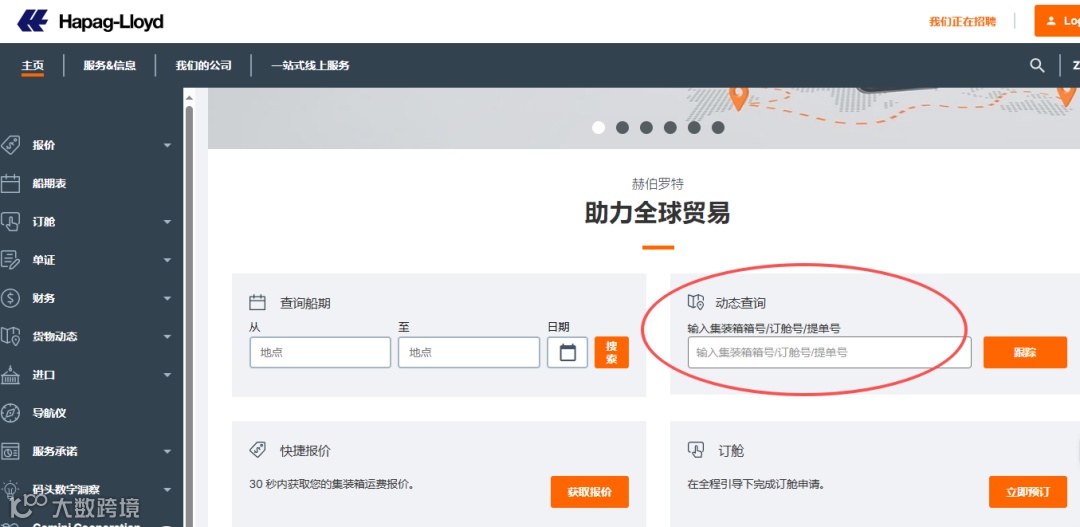Image resolution: width=1080 pixels, height=527 pixels.
Task: Click the tag icon beside 快捷报价
Action: pyautogui.click(x=257, y=451)
